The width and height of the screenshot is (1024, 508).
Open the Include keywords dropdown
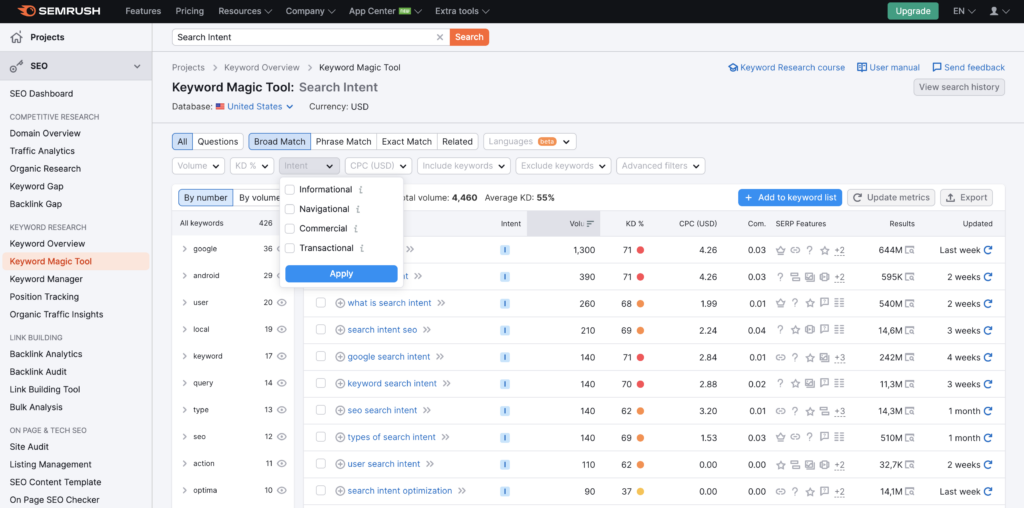(464, 166)
